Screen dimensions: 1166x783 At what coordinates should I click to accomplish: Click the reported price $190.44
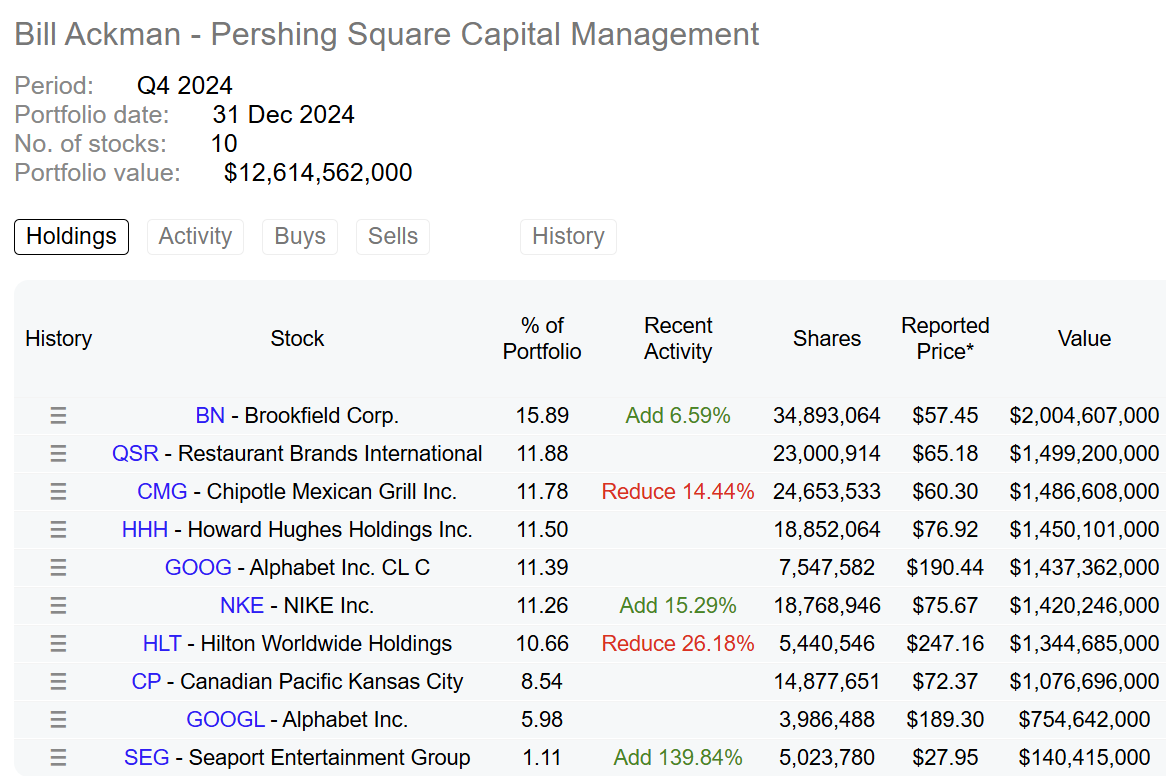click(x=945, y=567)
